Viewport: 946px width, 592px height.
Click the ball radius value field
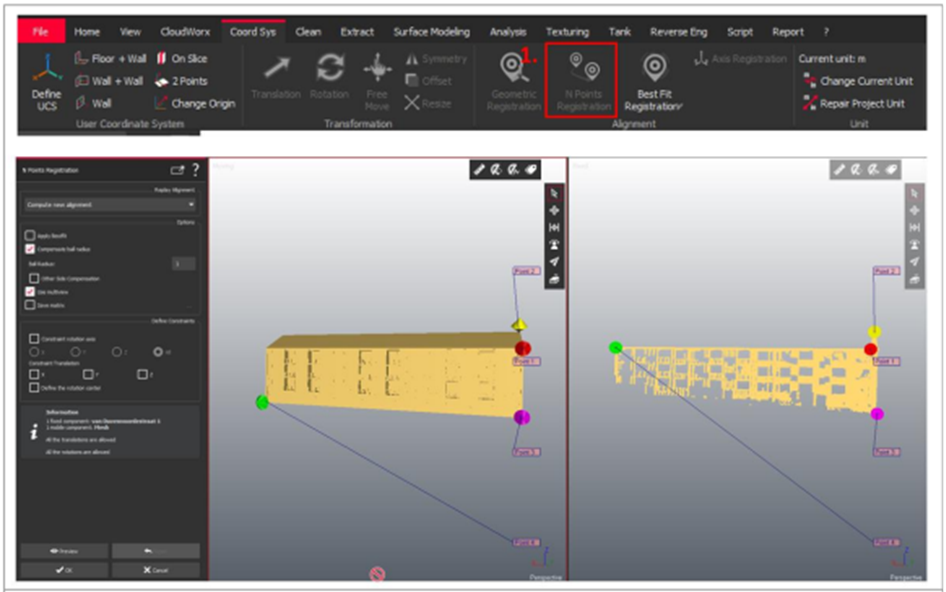183,264
